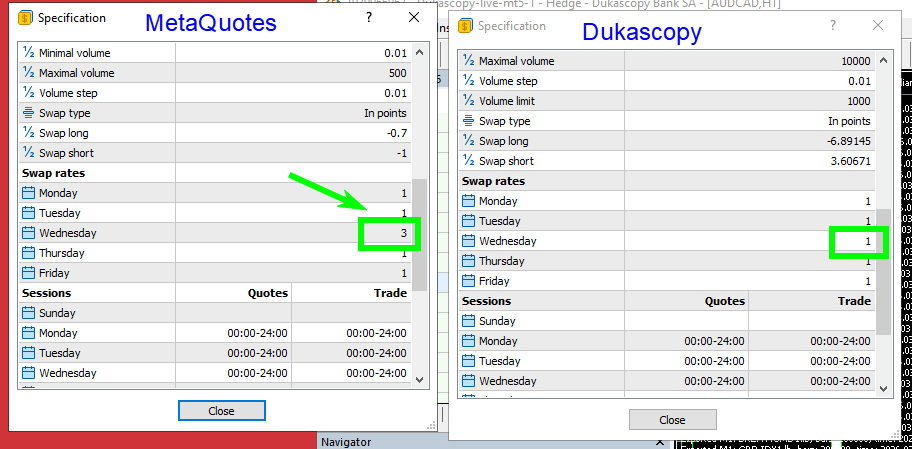Click the calendar icon beside Wednesday swap rate, left dialog
The image size is (912, 449).
29,233
